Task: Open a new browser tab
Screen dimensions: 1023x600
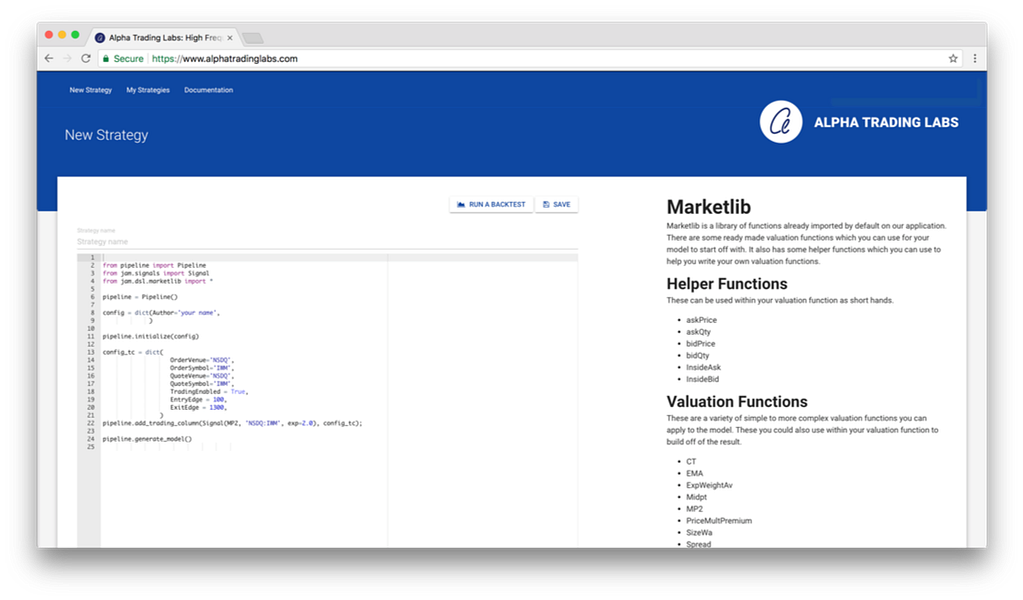Action: [252, 38]
